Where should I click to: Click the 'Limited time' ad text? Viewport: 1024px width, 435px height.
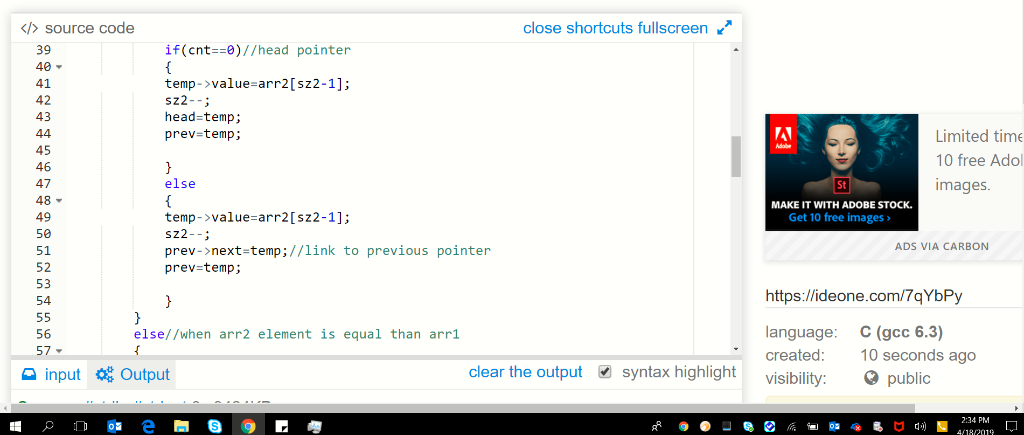pyautogui.click(x=980, y=137)
